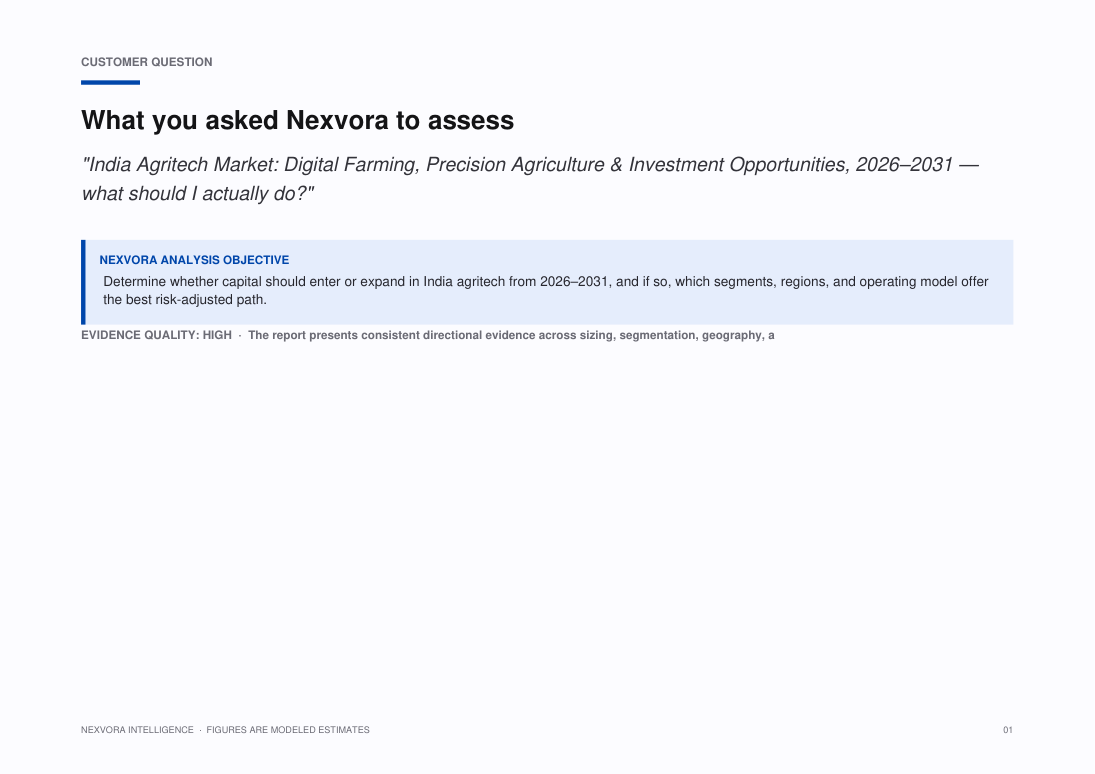Click the sentence 'The report presents consistent directional evidence'
The image size is (1095, 774).
(511, 335)
